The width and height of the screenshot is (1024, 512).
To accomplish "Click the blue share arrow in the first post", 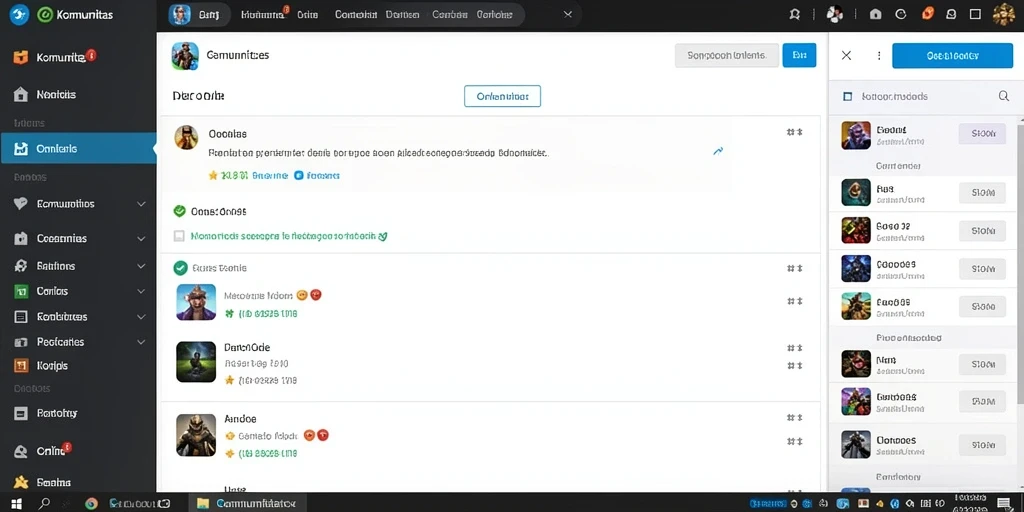I will (718, 151).
